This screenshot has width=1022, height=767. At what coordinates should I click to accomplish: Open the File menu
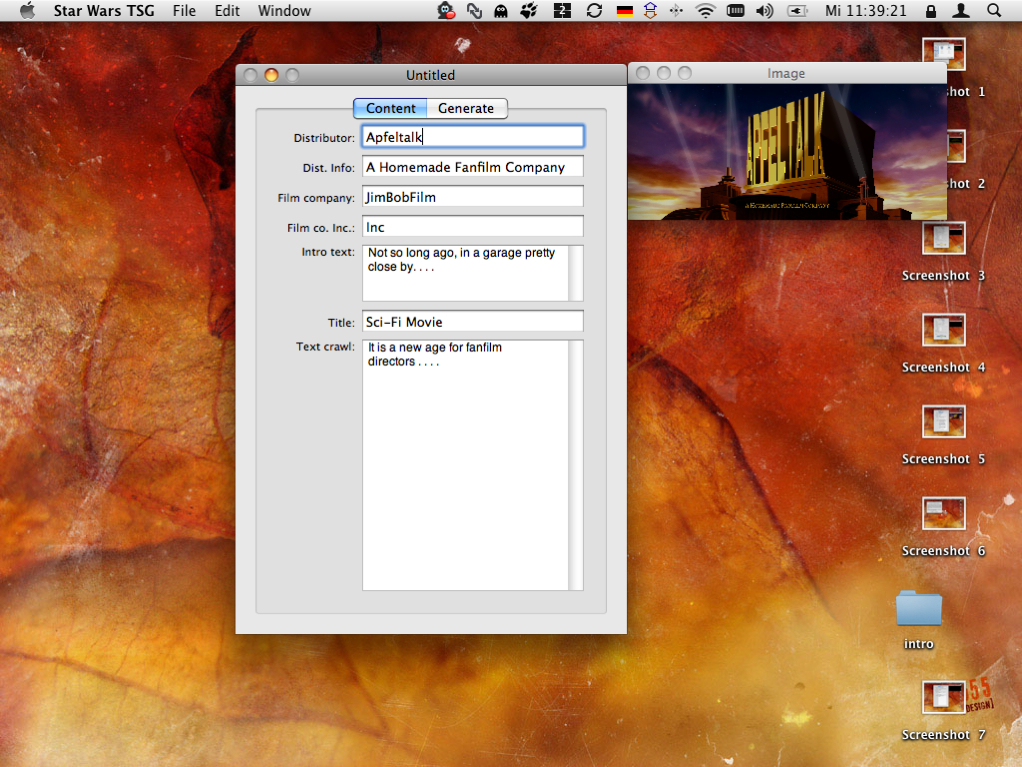tap(184, 10)
